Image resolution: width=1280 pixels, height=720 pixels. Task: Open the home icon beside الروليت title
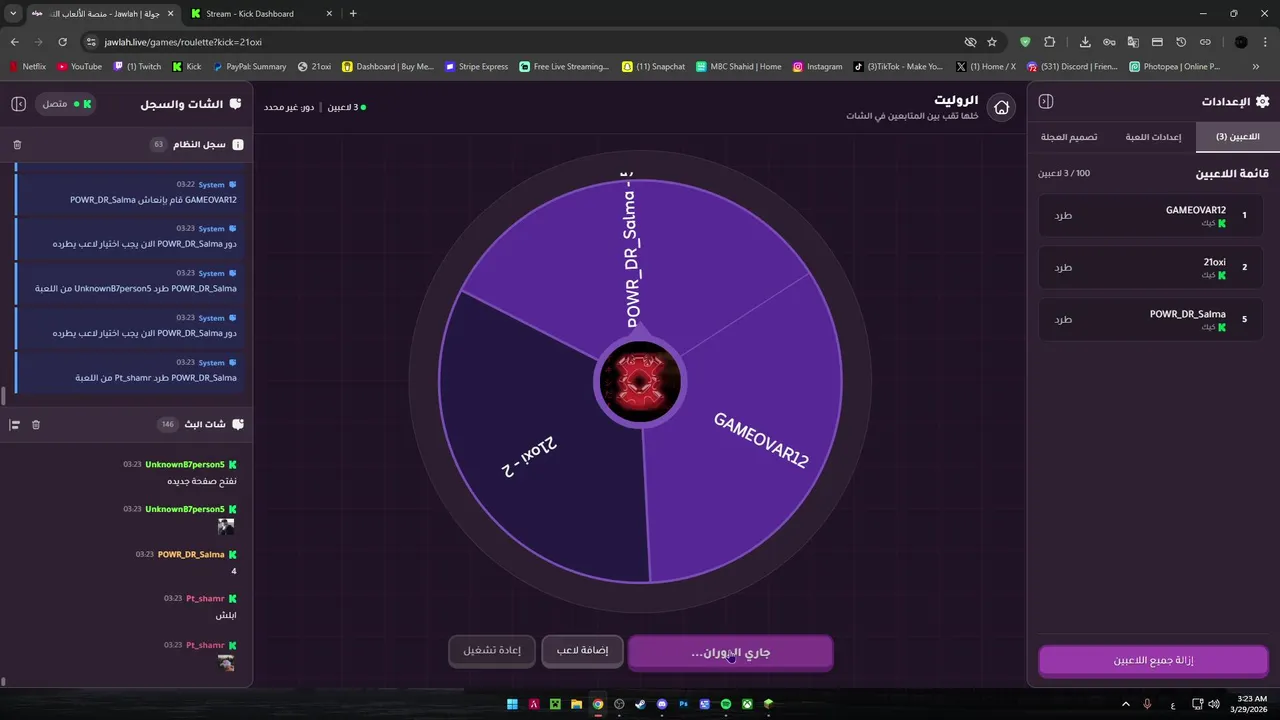pos(1001,108)
